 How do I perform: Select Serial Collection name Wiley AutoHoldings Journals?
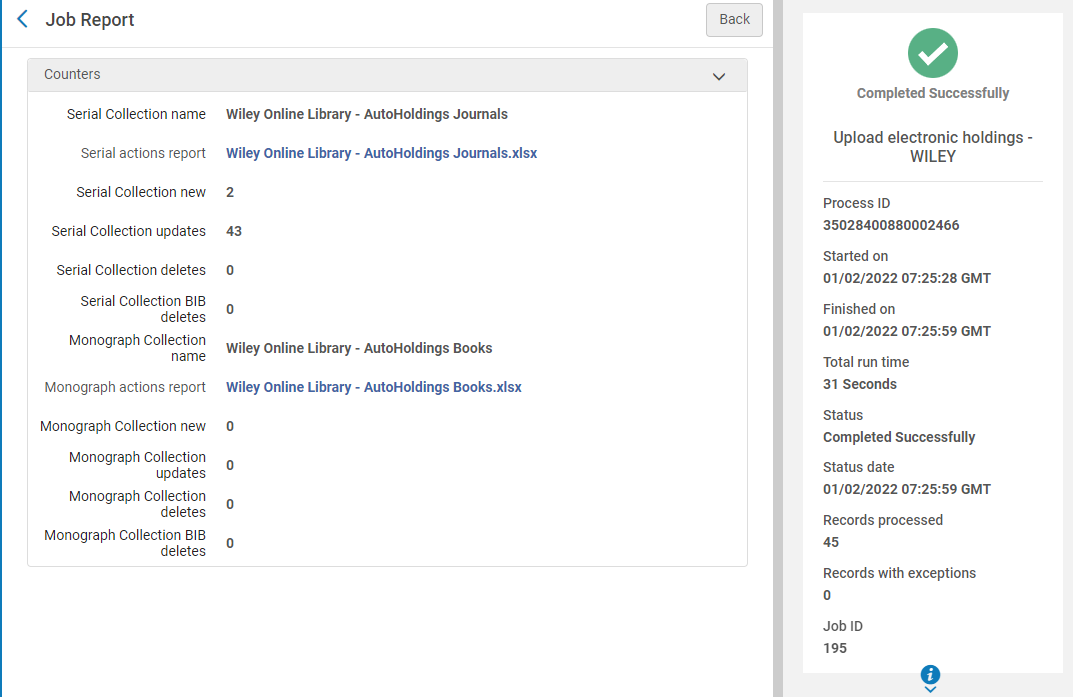point(367,114)
